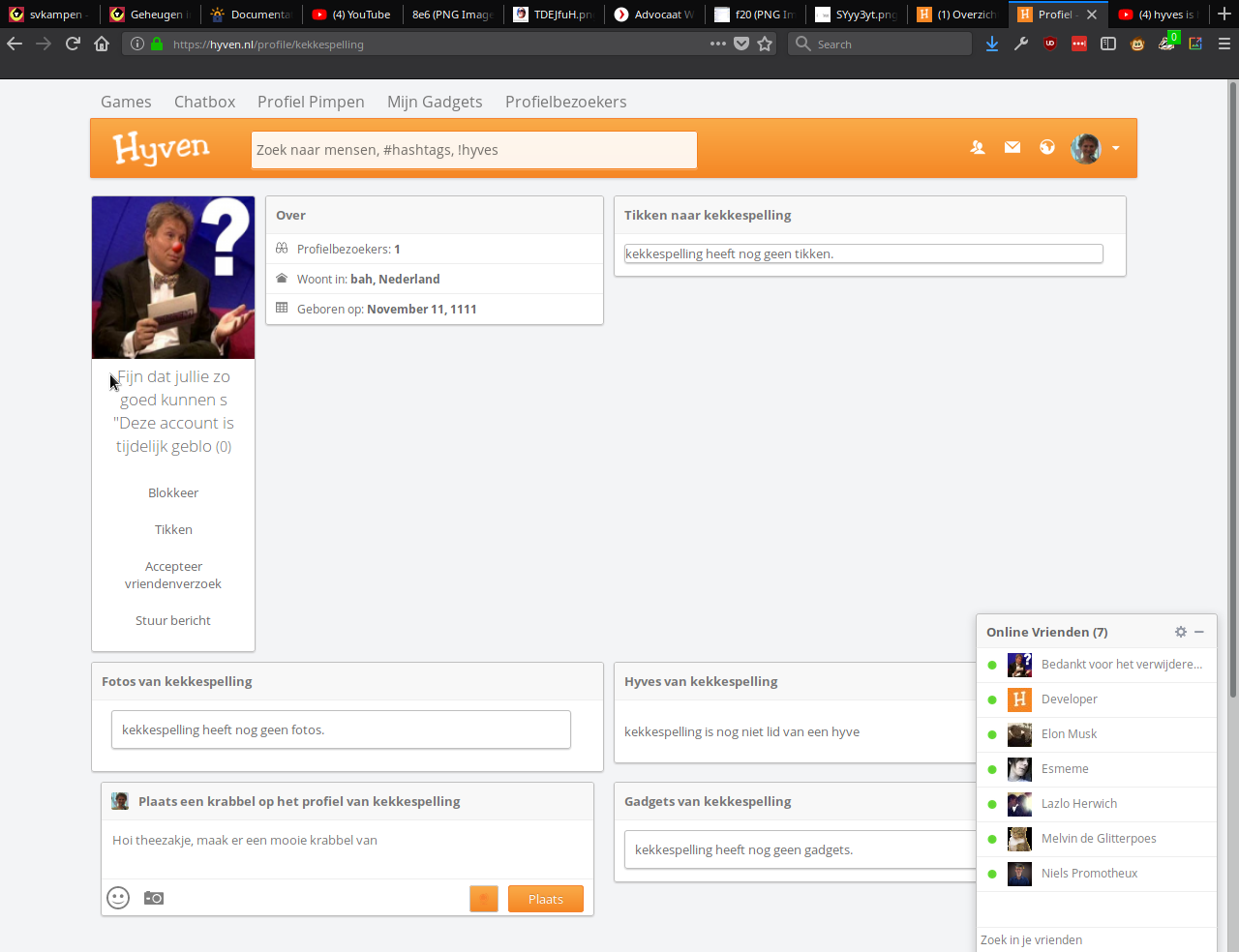Open the page actions three-dots menu
The width and height of the screenshot is (1239, 952).
pos(717,44)
